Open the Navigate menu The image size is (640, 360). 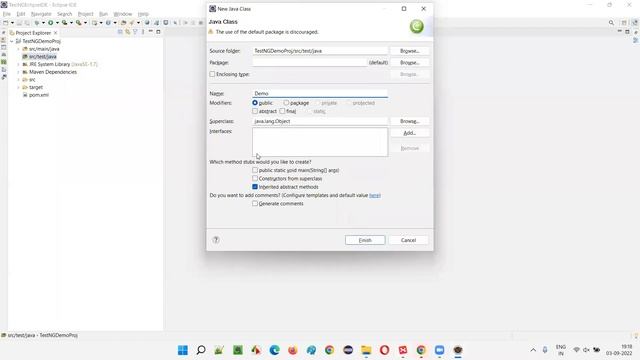[x=41, y=14]
